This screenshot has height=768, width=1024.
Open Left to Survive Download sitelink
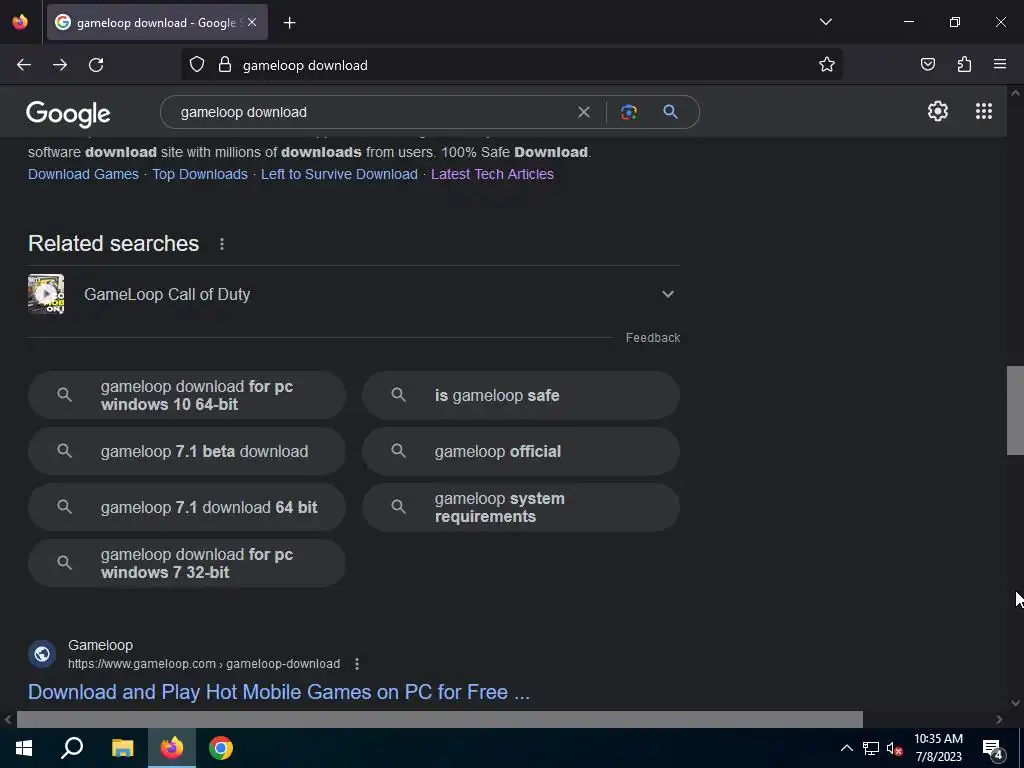tap(339, 174)
